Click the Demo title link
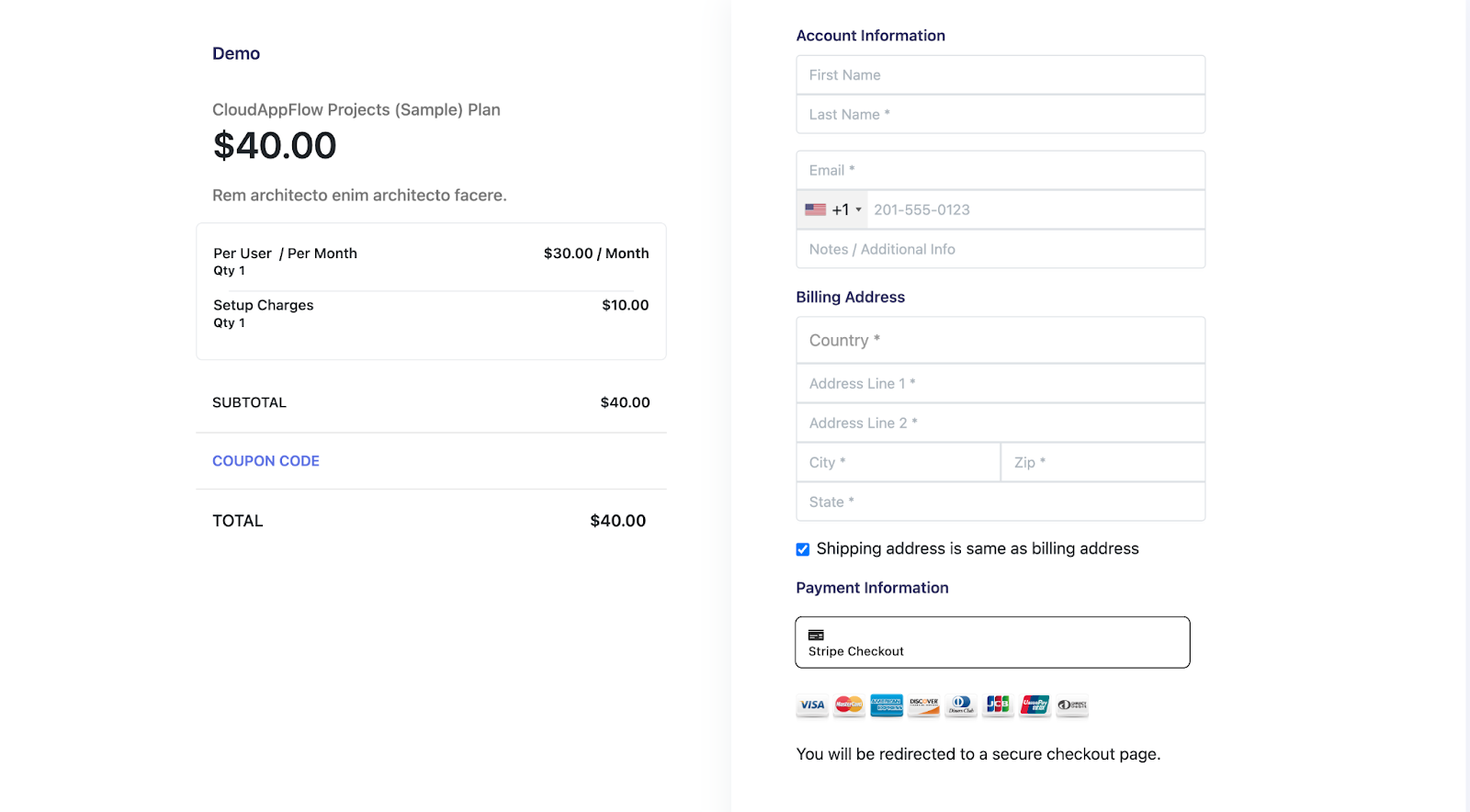 click(236, 53)
